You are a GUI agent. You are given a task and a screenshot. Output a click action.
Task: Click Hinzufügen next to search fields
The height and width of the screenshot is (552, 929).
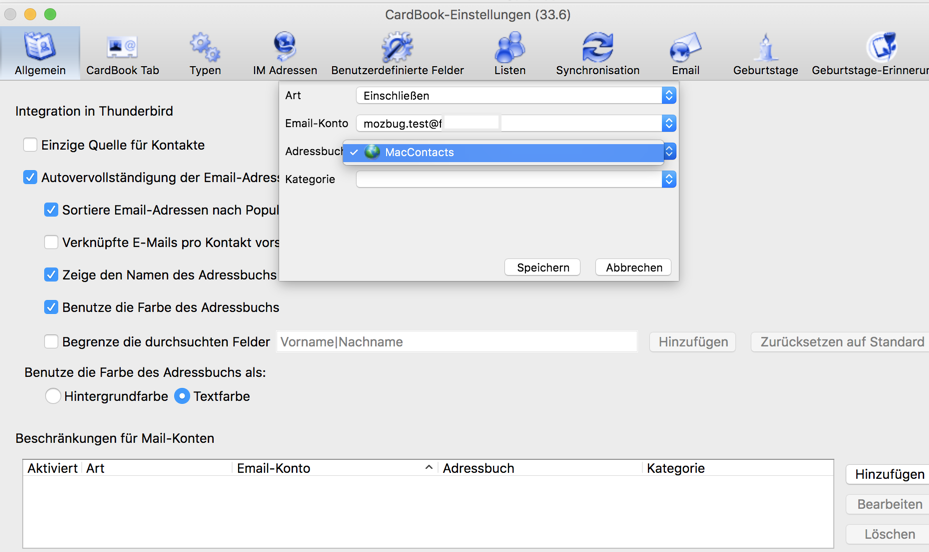(693, 342)
